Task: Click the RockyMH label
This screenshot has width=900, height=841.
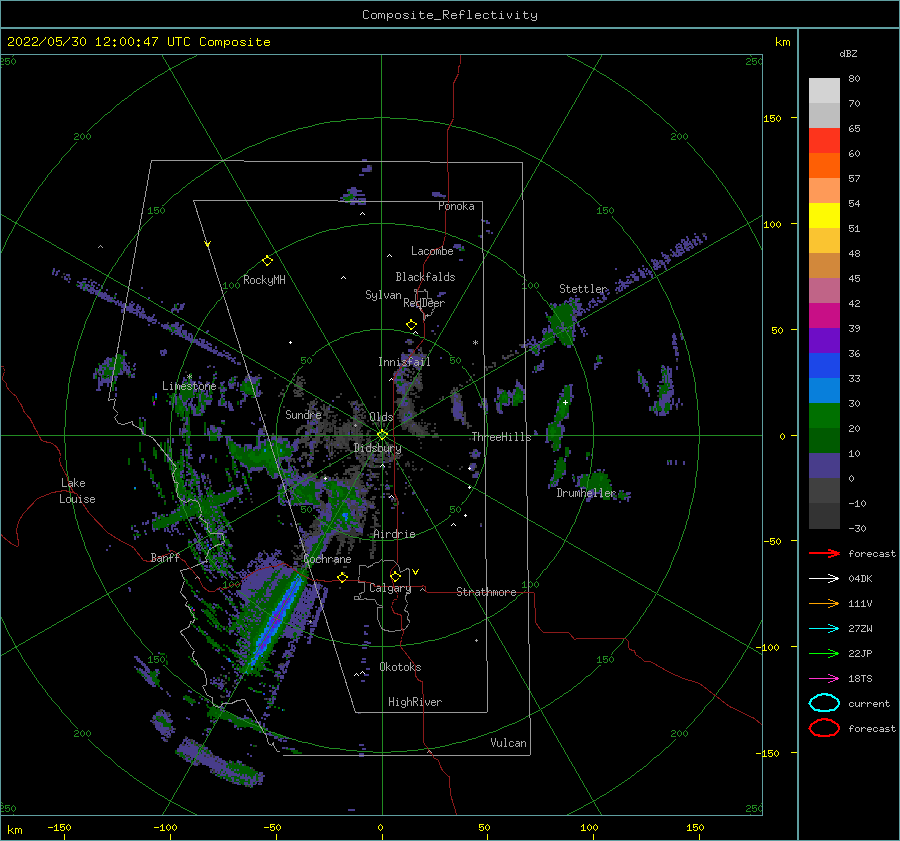Action: tap(264, 280)
